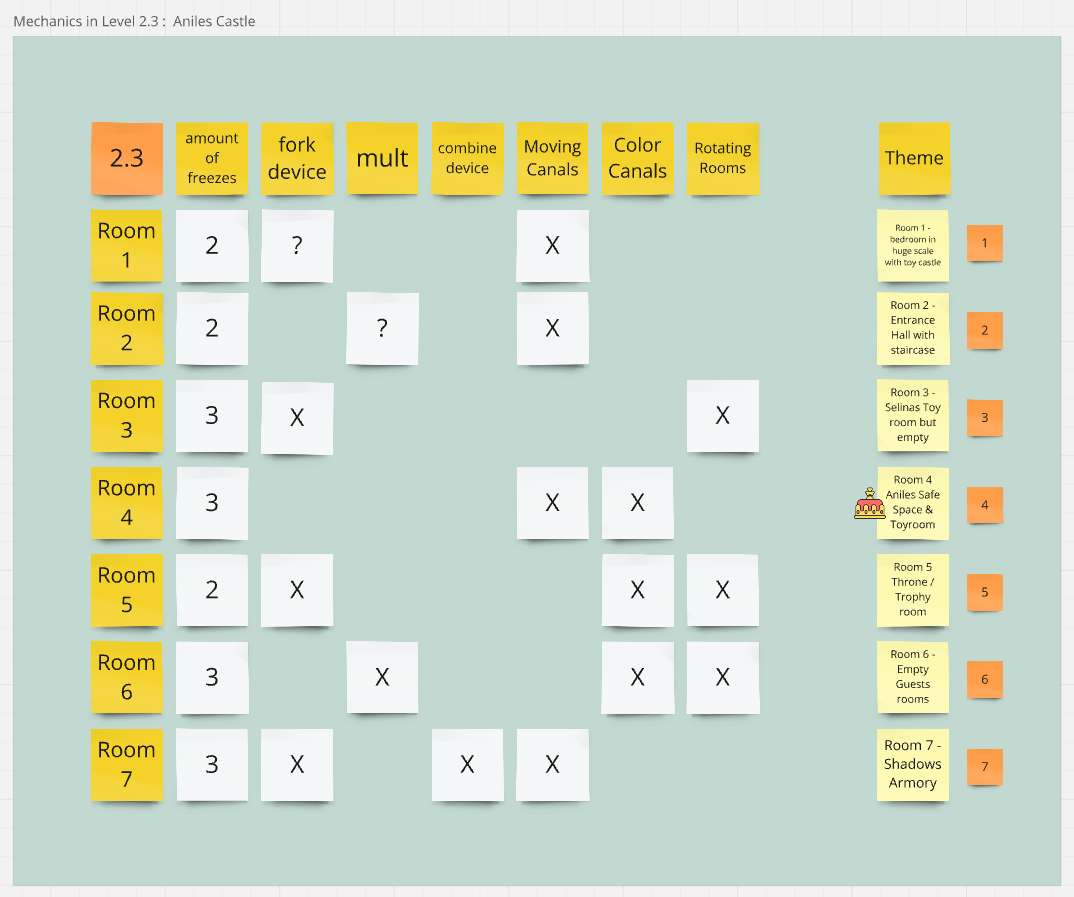The height and width of the screenshot is (897, 1074).
Task: Select the frame title 'Mechanics in Level 2.3'
Action: 134,21
